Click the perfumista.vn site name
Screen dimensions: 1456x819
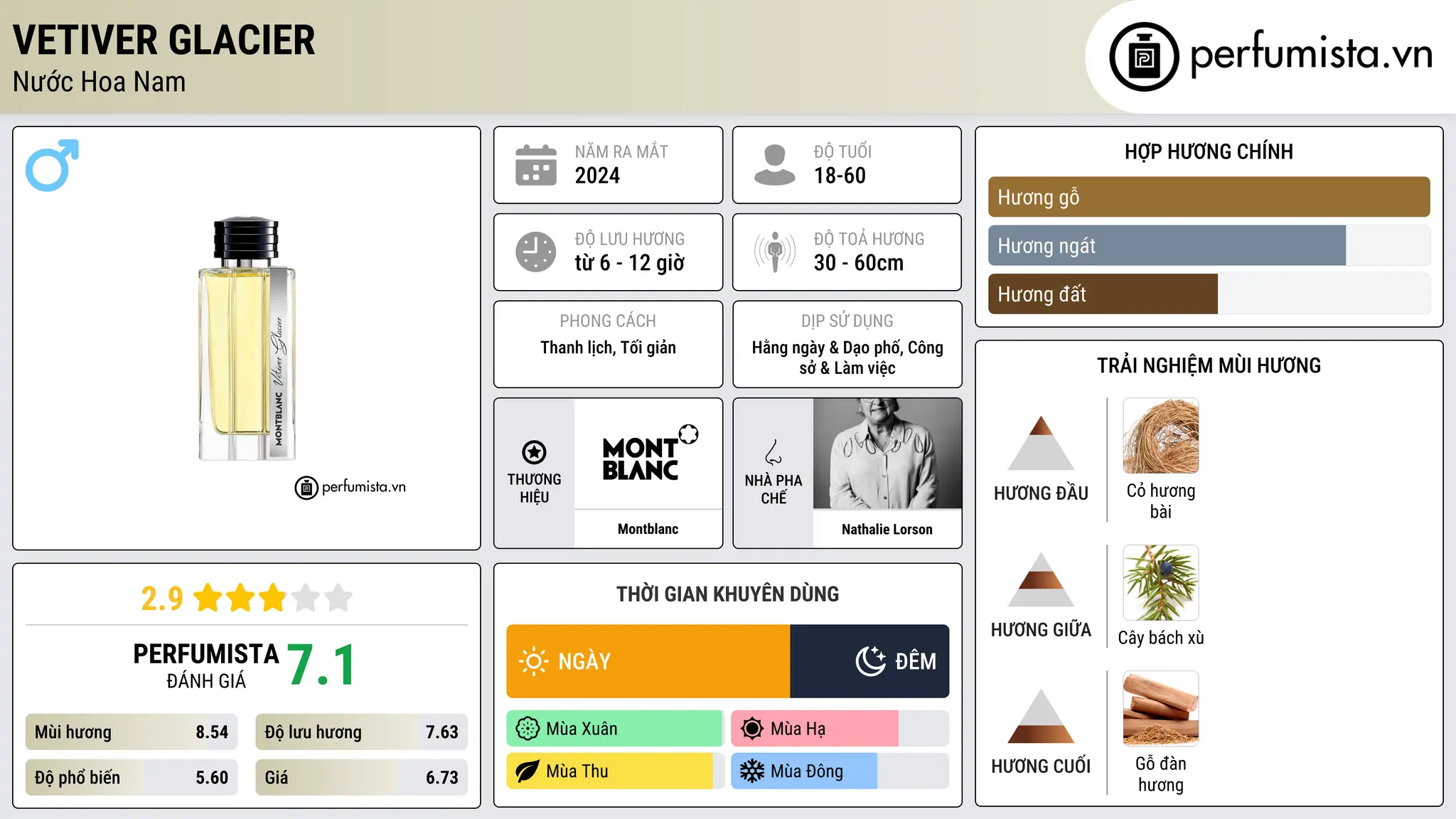(1311, 55)
